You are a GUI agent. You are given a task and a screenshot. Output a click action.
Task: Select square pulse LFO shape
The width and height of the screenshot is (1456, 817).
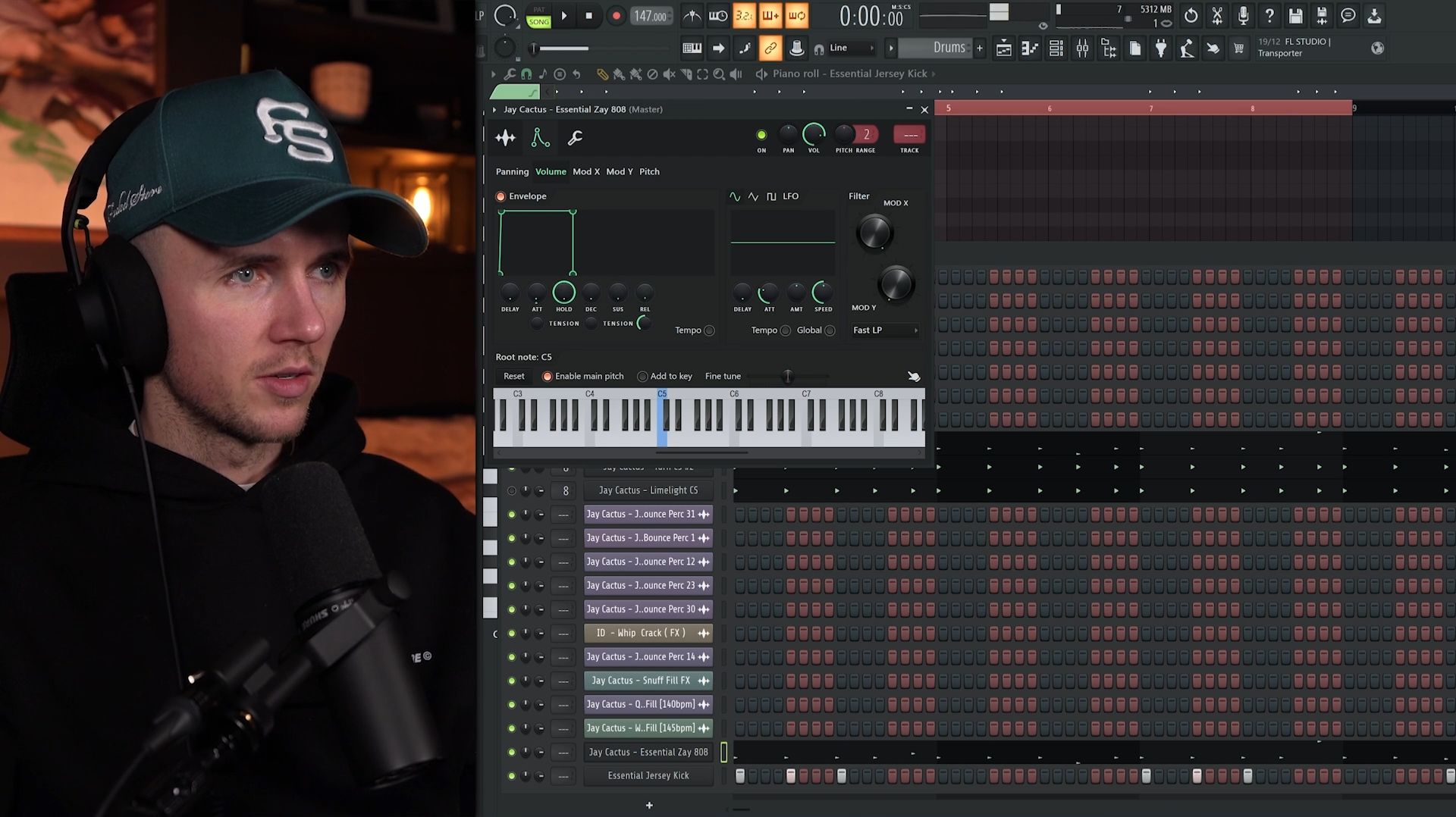771,196
